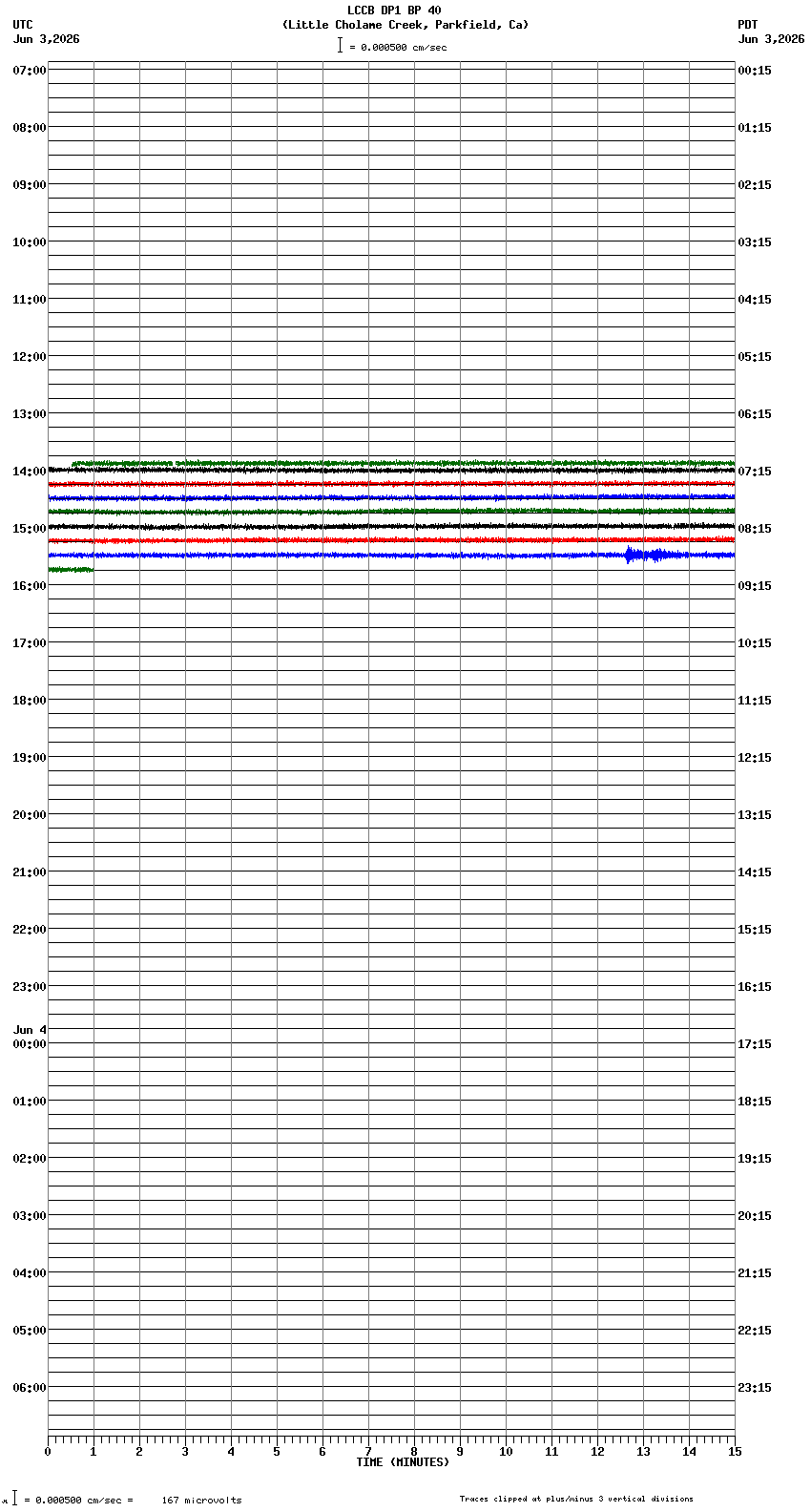
Task: Click the x-axis tick label '13'
Action: (643, 1452)
